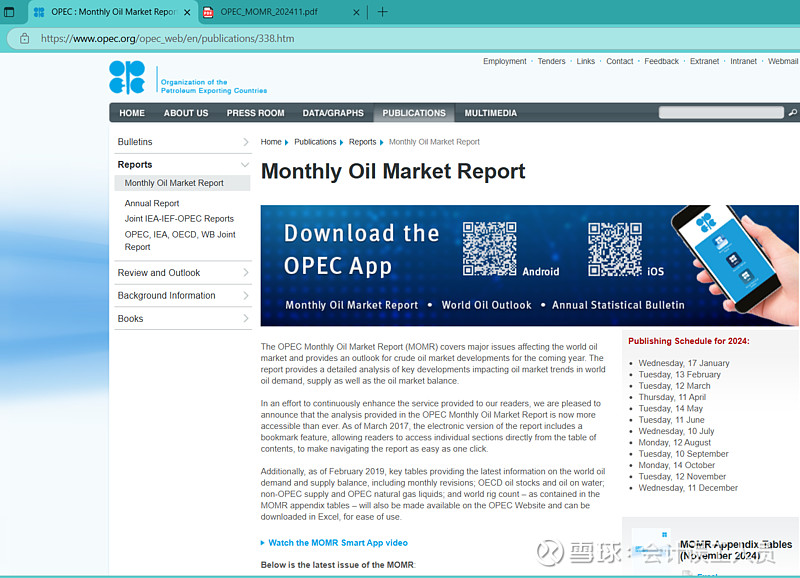Image resolution: width=800 pixels, height=578 pixels.
Task: Open the Webmail link
Action: (783, 61)
